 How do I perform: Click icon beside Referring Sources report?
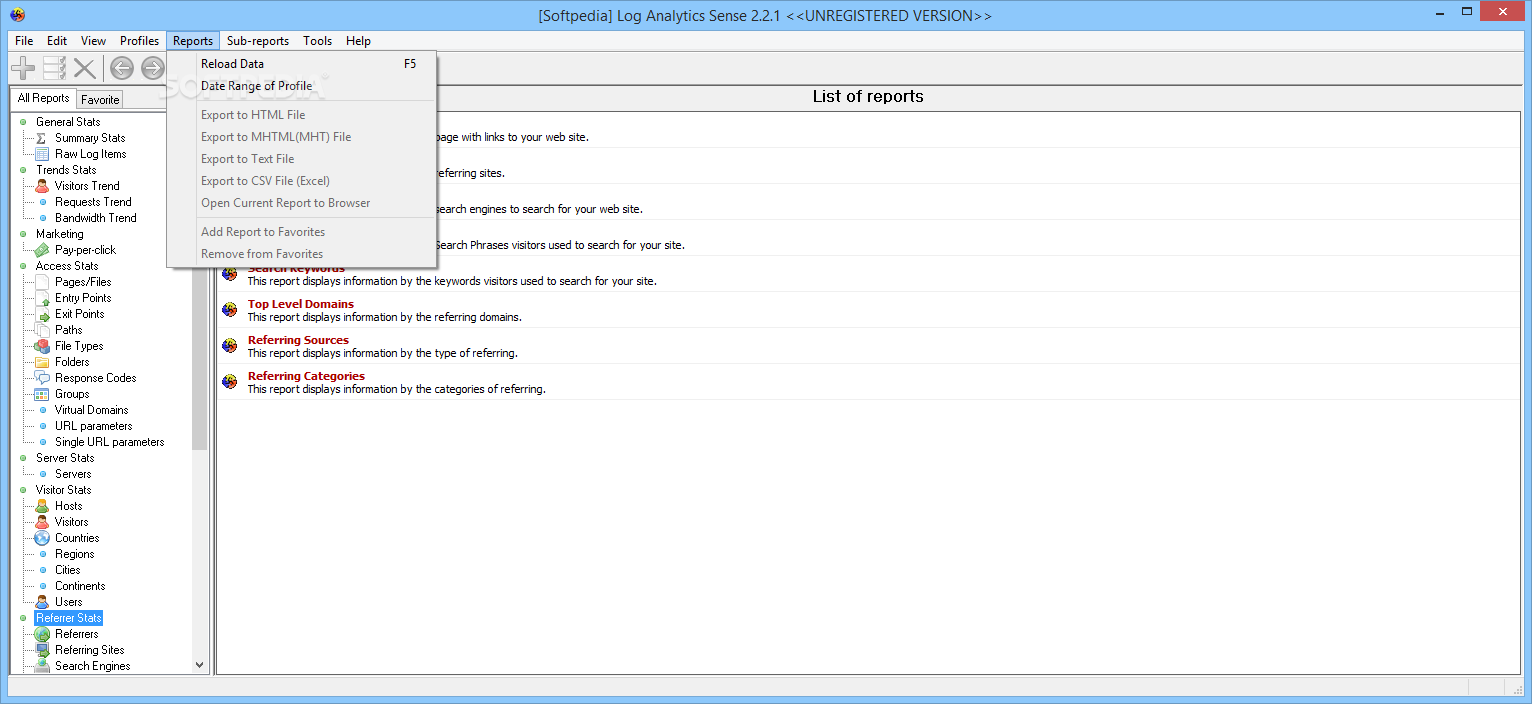tap(230, 346)
